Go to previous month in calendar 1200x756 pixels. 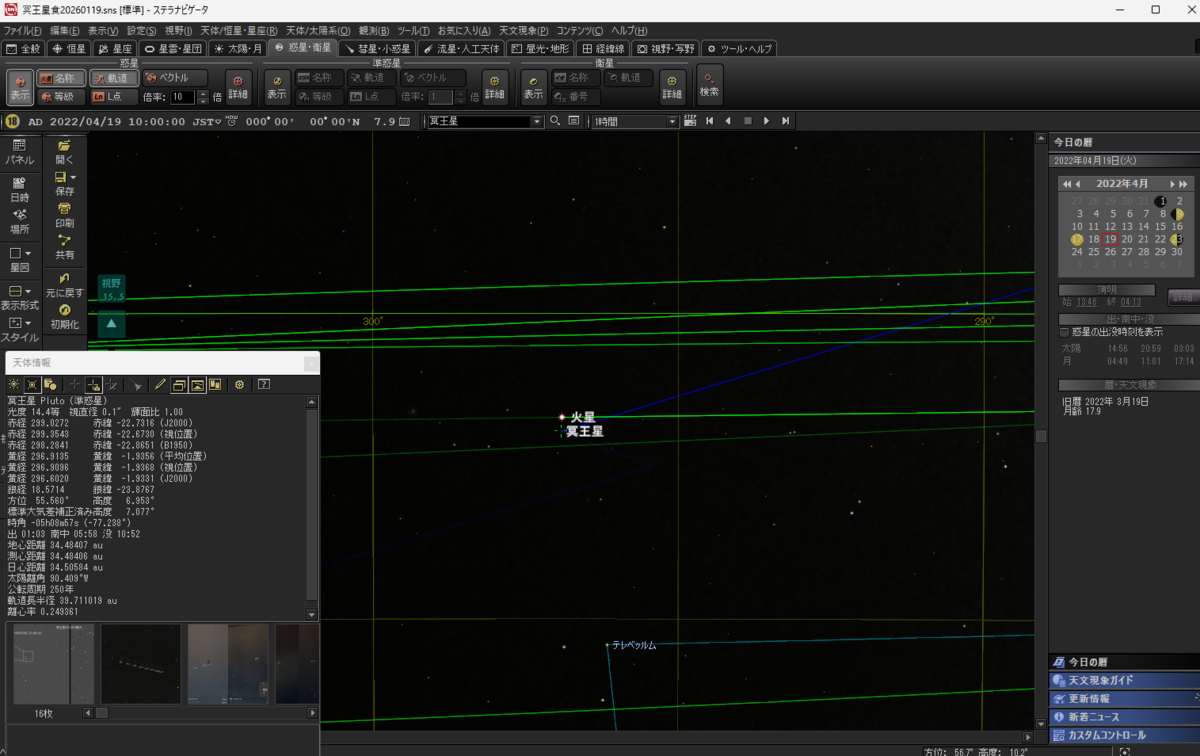point(1079,184)
